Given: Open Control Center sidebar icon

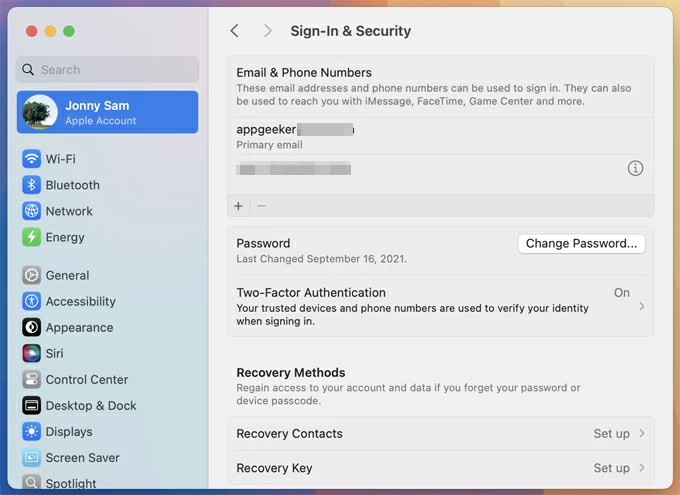Looking at the screenshot, I should point(31,379).
